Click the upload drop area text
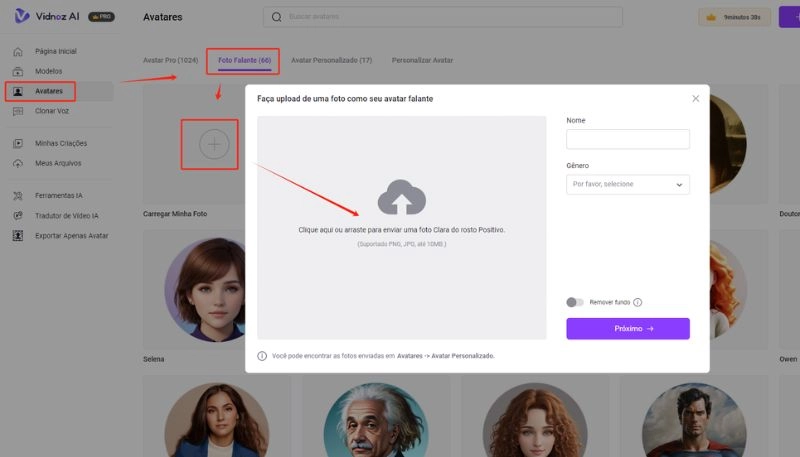The width and height of the screenshot is (800, 457). [402, 230]
